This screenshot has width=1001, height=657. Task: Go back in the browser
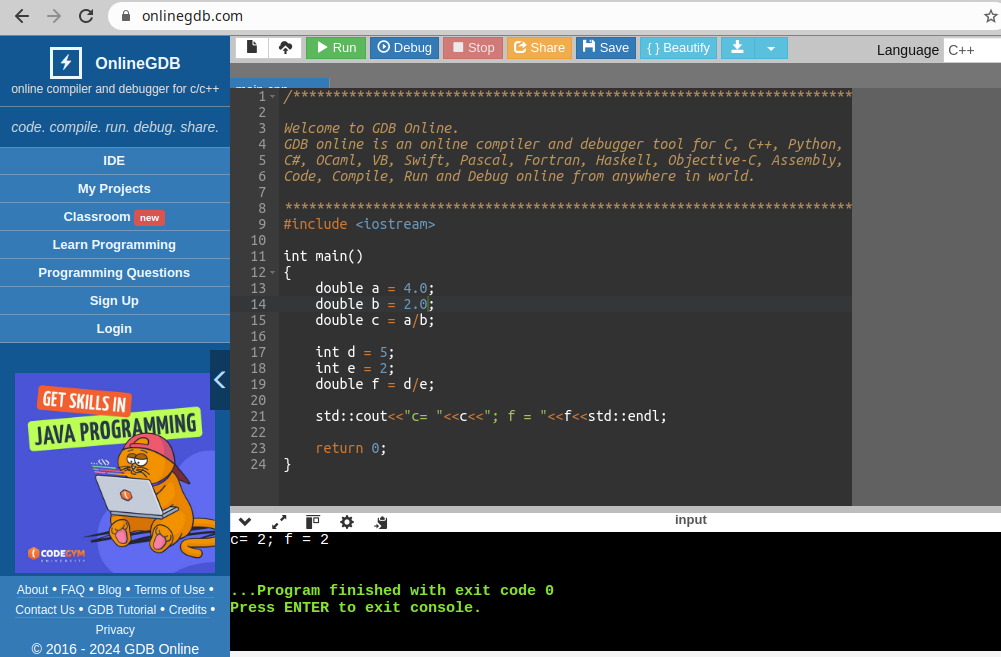coord(22,16)
